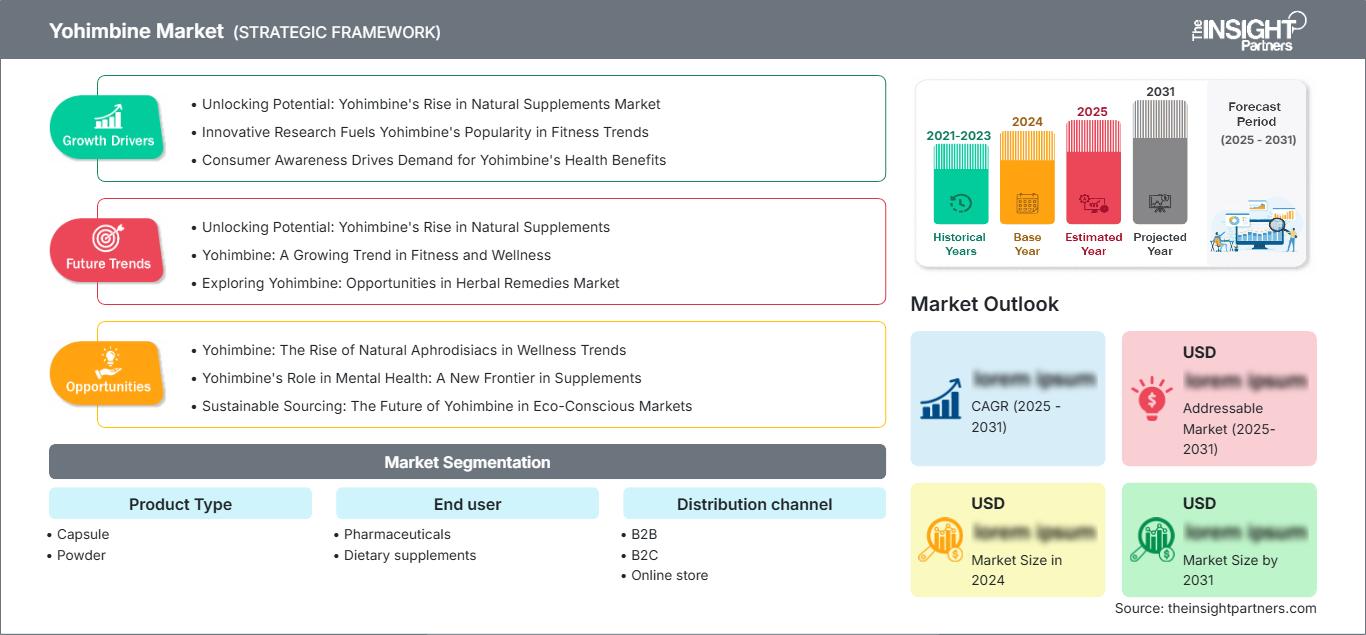Image resolution: width=1366 pixels, height=635 pixels.
Task: Select the Product Type segment header
Action: click(x=180, y=504)
